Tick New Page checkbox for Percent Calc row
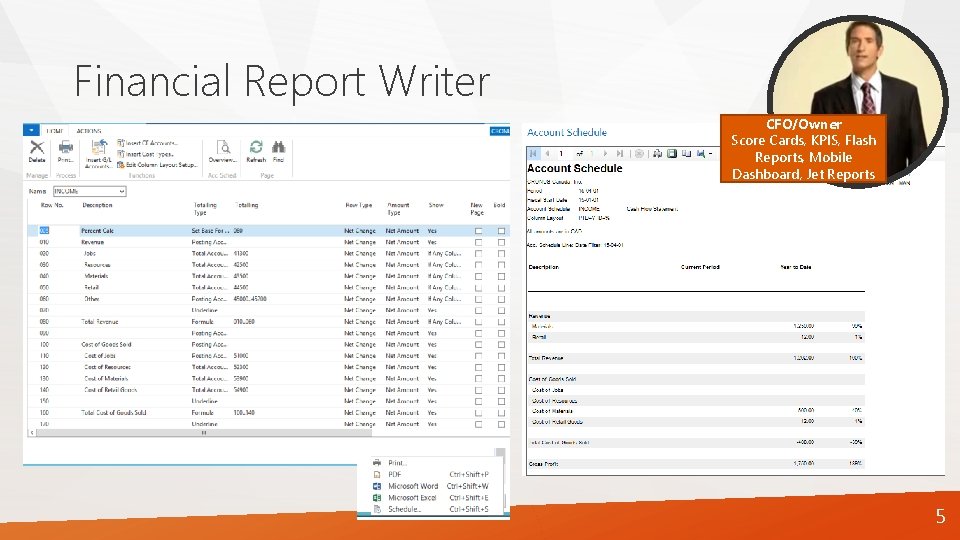960x540 pixels. click(x=478, y=231)
